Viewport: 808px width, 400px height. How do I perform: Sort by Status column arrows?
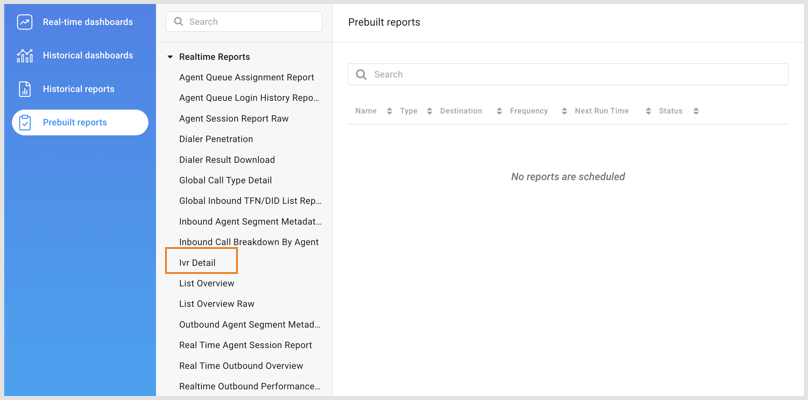pos(696,111)
